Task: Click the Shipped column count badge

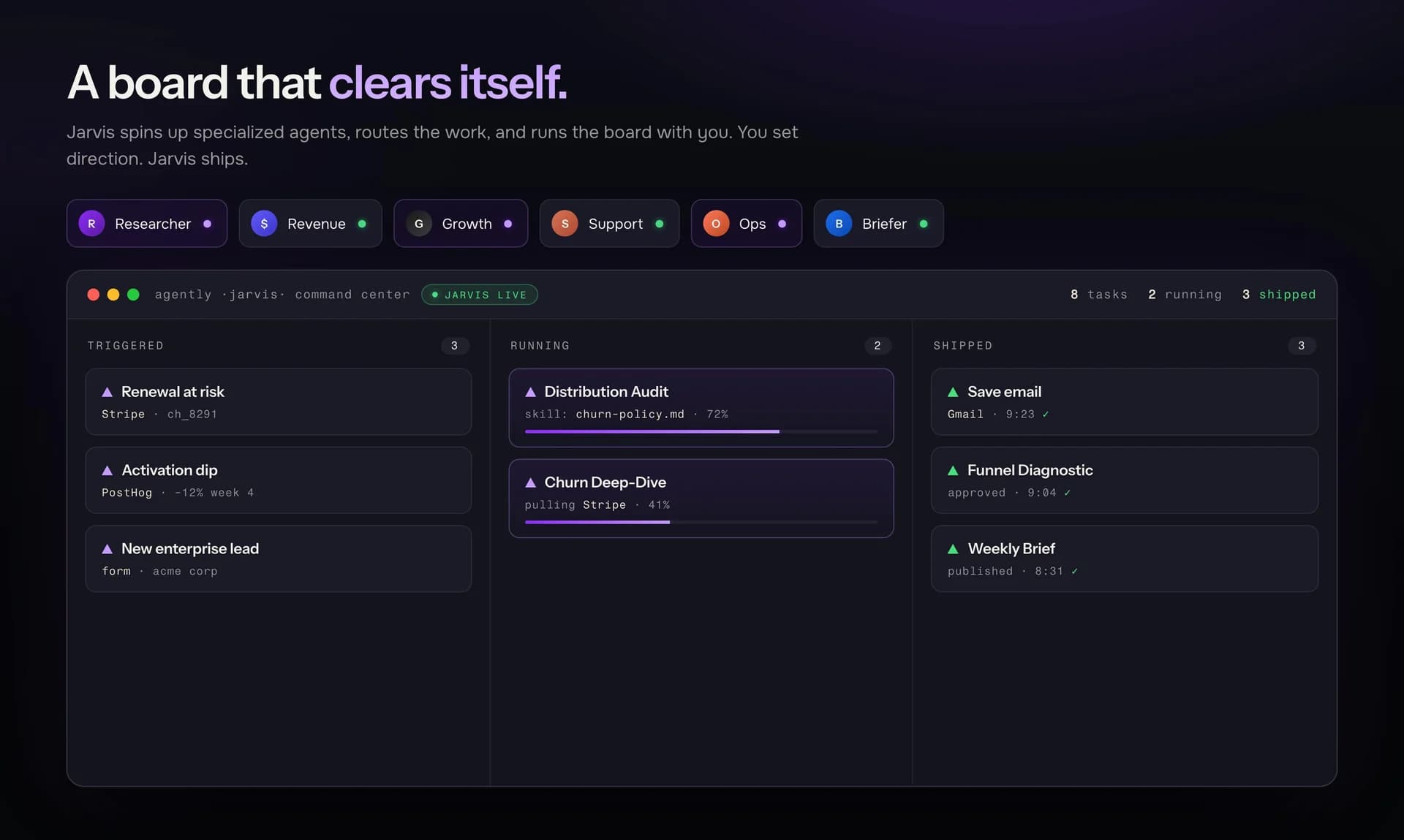Action: pos(1301,346)
